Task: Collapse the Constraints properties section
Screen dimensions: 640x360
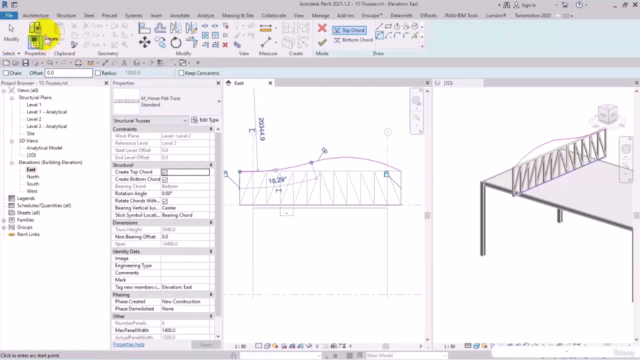Action: pyautogui.click(x=211, y=129)
